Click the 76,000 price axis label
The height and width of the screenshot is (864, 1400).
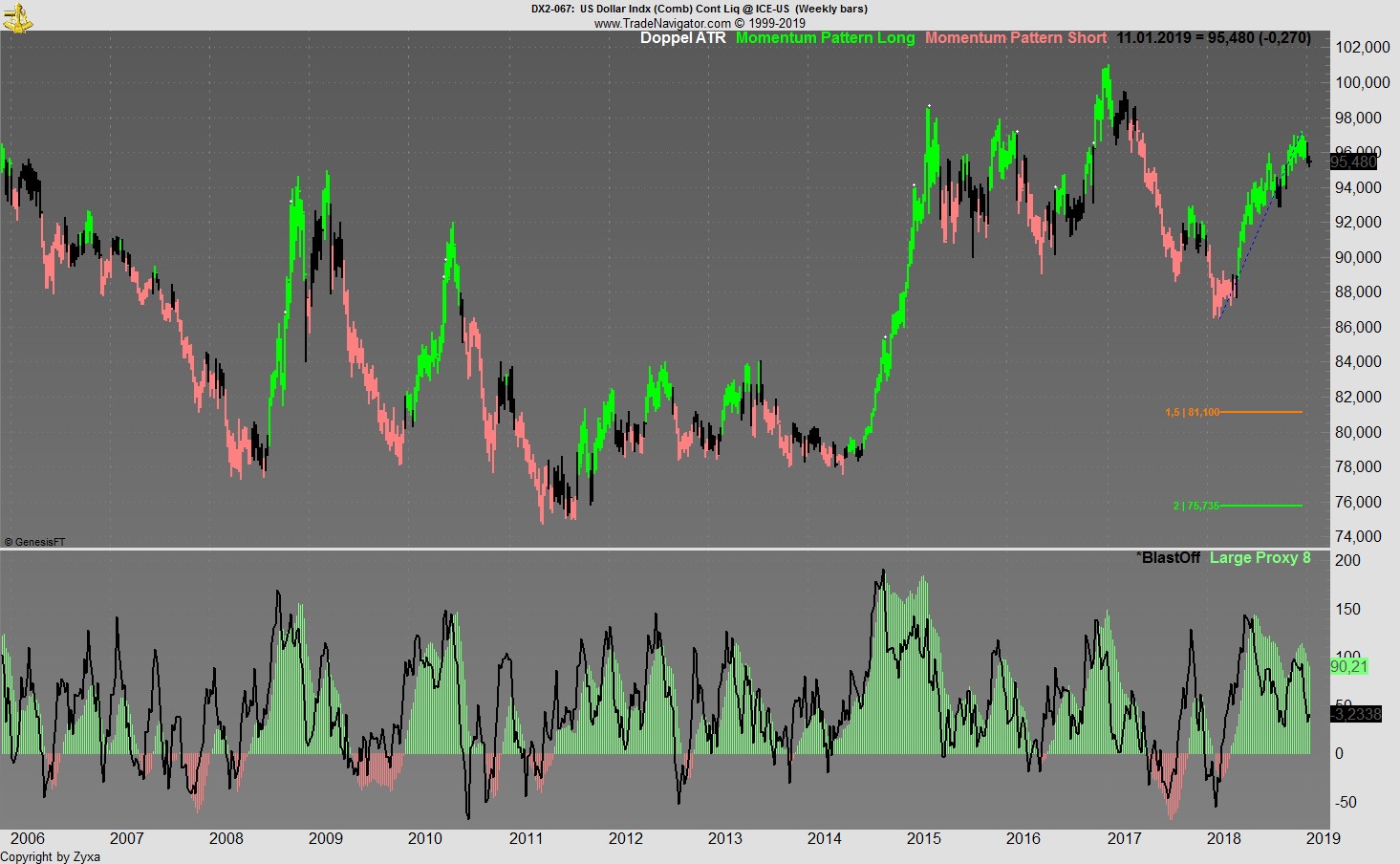(1357, 502)
